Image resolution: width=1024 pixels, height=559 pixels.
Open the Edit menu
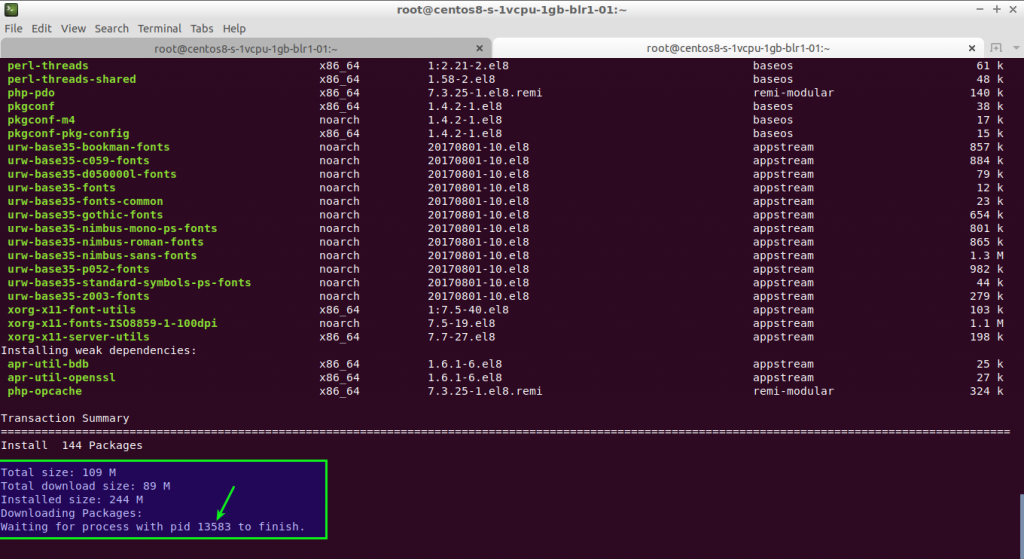click(x=41, y=29)
